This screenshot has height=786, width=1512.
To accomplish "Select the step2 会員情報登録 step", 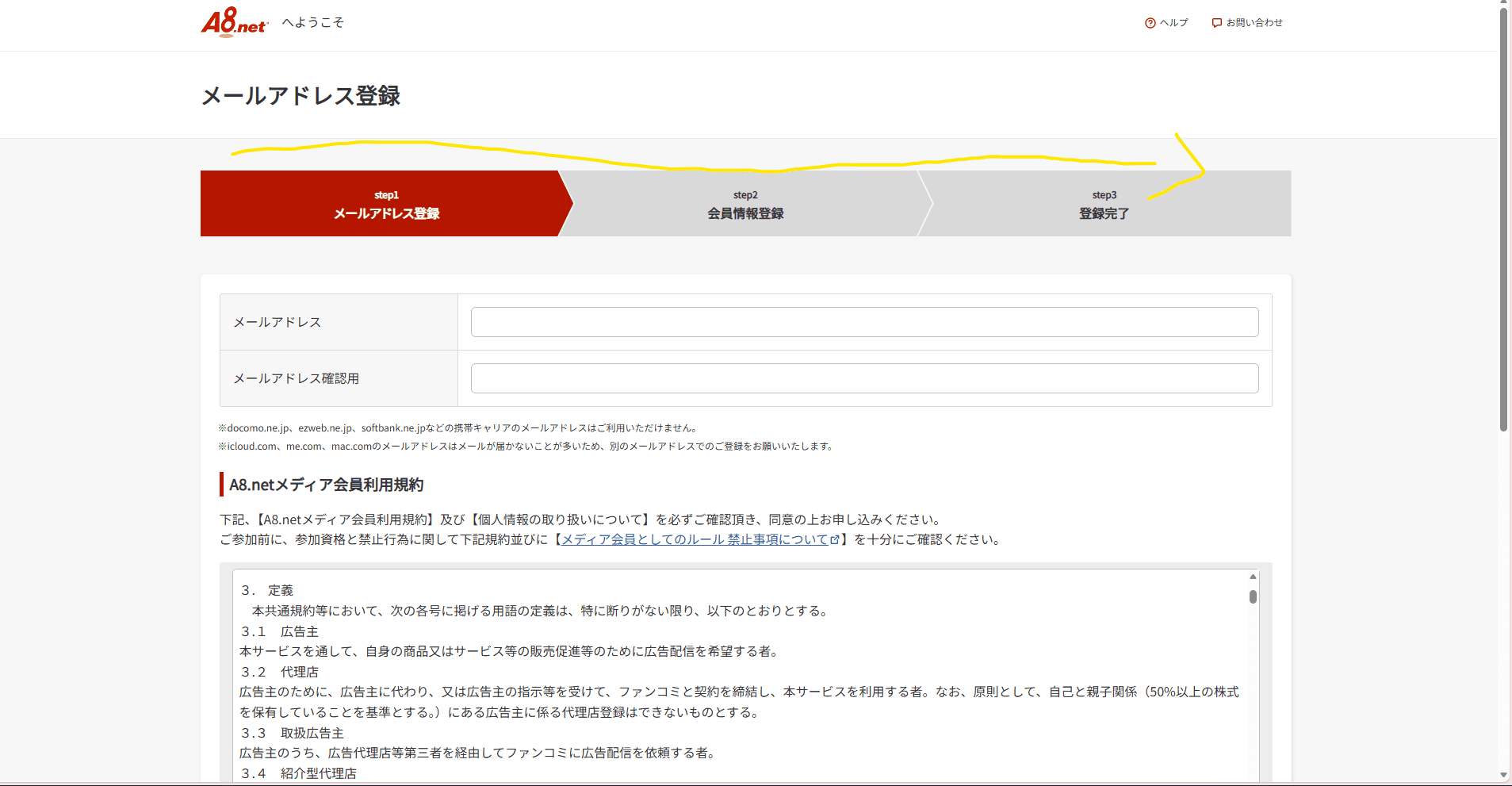I will point(745,204).
